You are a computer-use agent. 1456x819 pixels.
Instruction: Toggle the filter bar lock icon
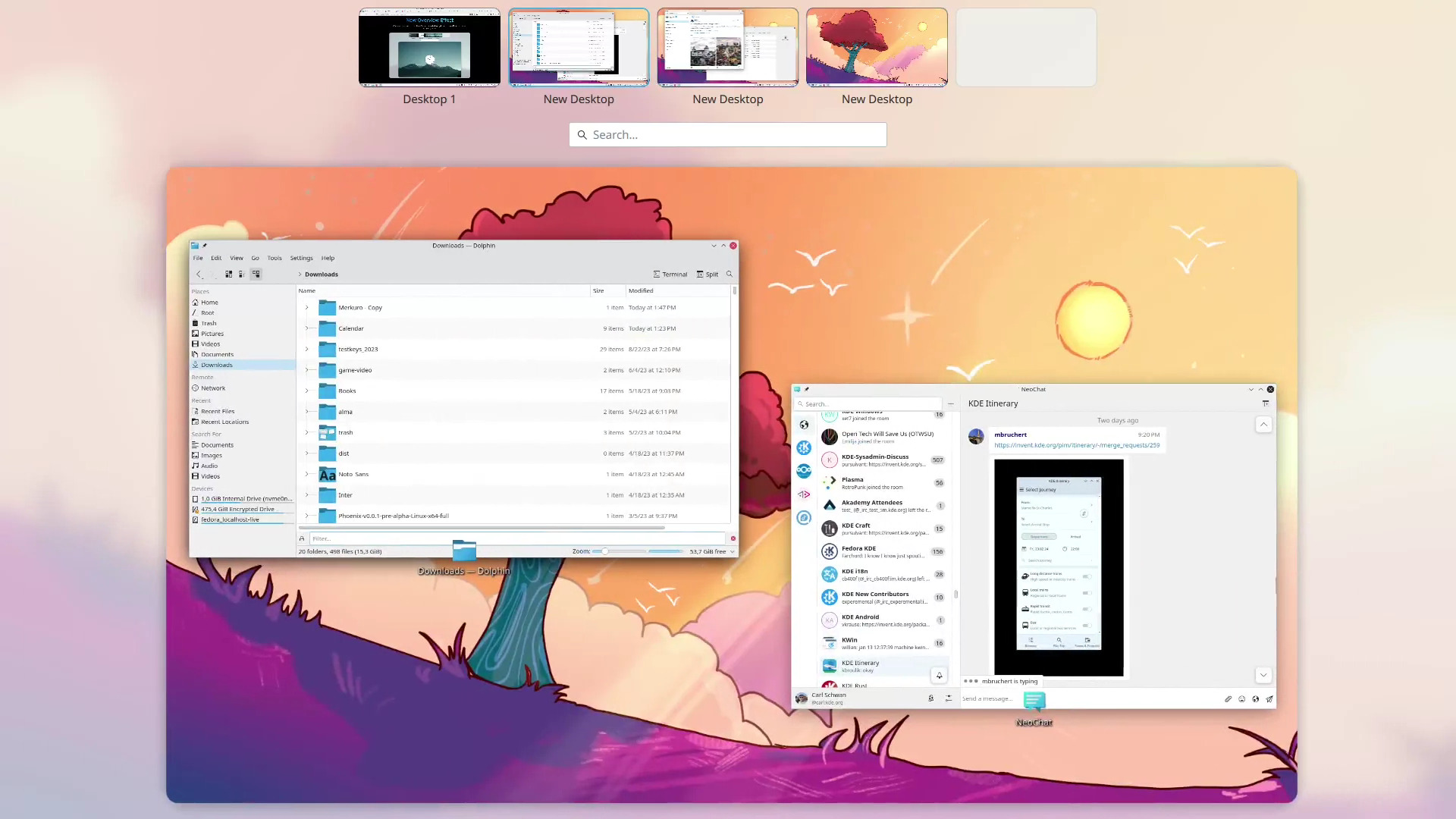[x=302, y=538]
